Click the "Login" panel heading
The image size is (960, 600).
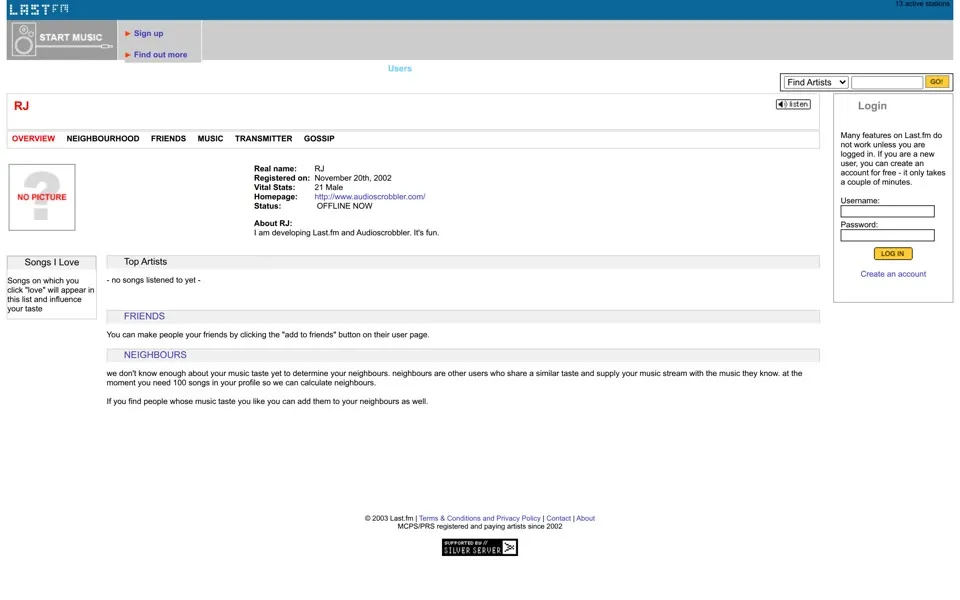tap(872, 105)
